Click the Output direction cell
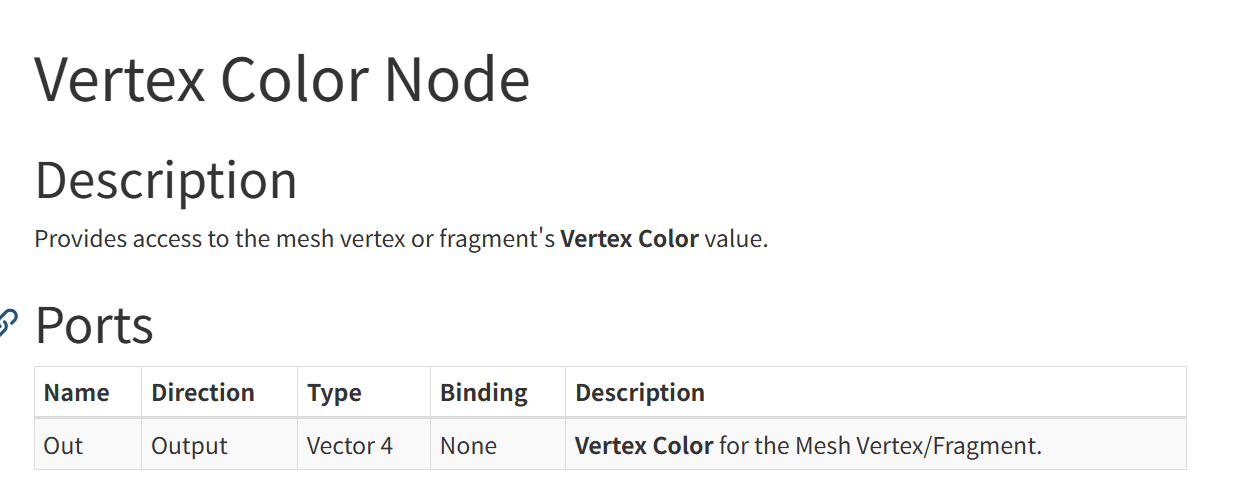 coord(189,445)
